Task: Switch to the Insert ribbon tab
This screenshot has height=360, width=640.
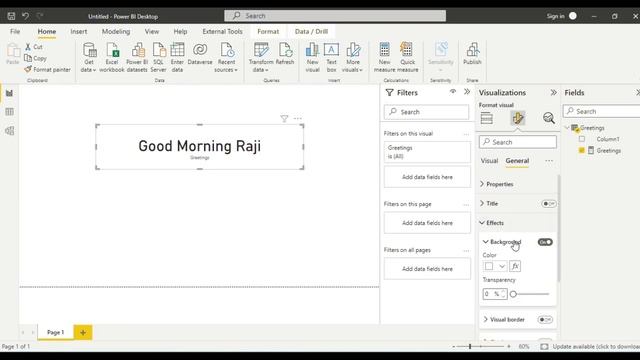Action: click(x=79, y=31)
